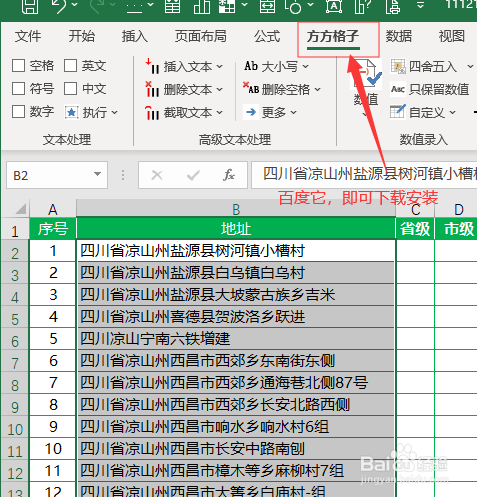This screenshot has width=477, height=497.
Task: Open the 大小写 dropdown arrow
Action: point(306,66)
